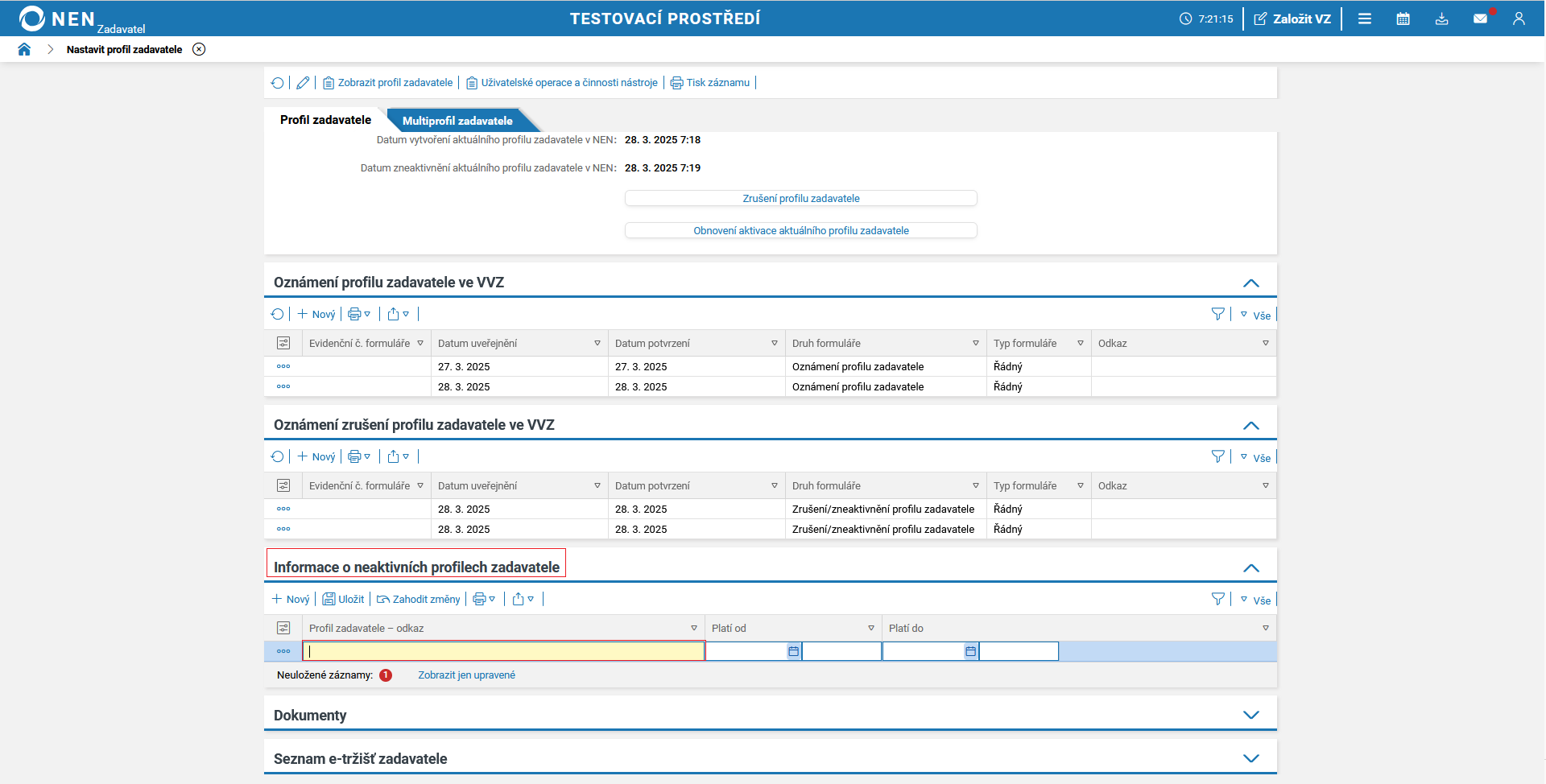Collapse Oznámení profilu zadavatele ve VVZ section

click(1250, 283)
